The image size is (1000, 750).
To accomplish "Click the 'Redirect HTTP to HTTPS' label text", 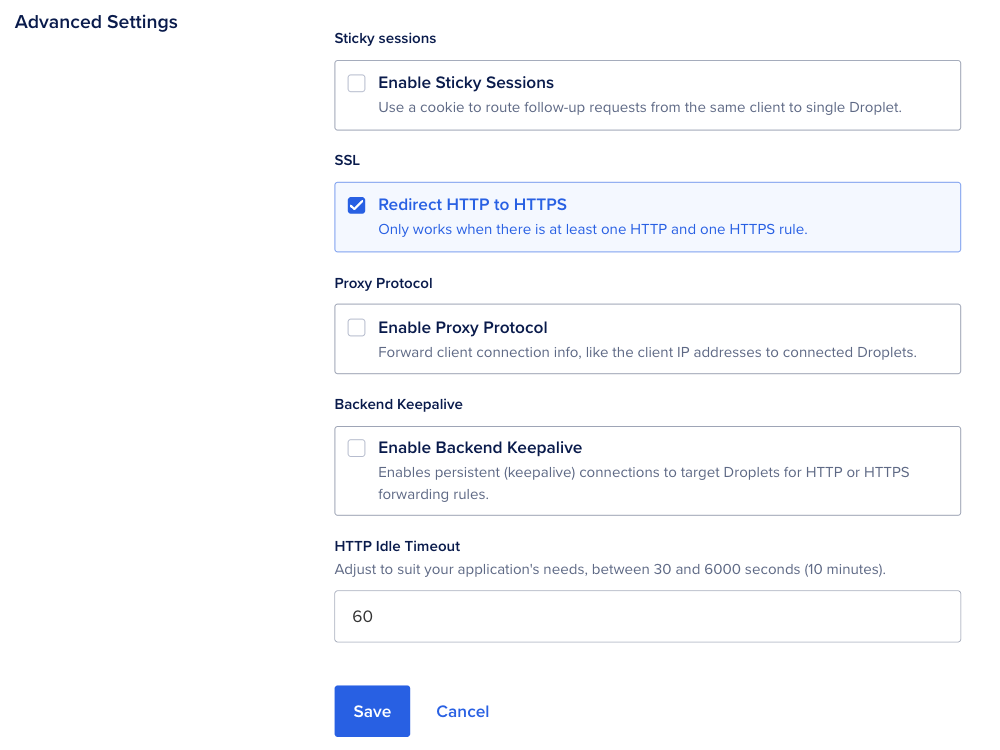I will [x=473, y=205].
